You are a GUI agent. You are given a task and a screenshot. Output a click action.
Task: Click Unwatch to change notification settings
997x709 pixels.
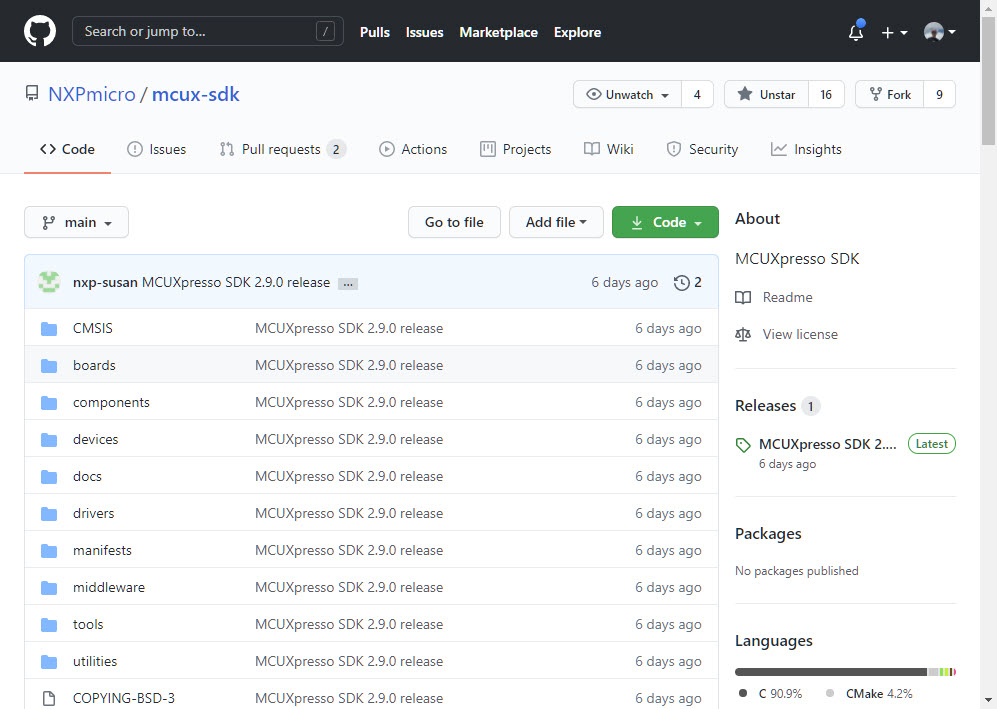point(626,95)
